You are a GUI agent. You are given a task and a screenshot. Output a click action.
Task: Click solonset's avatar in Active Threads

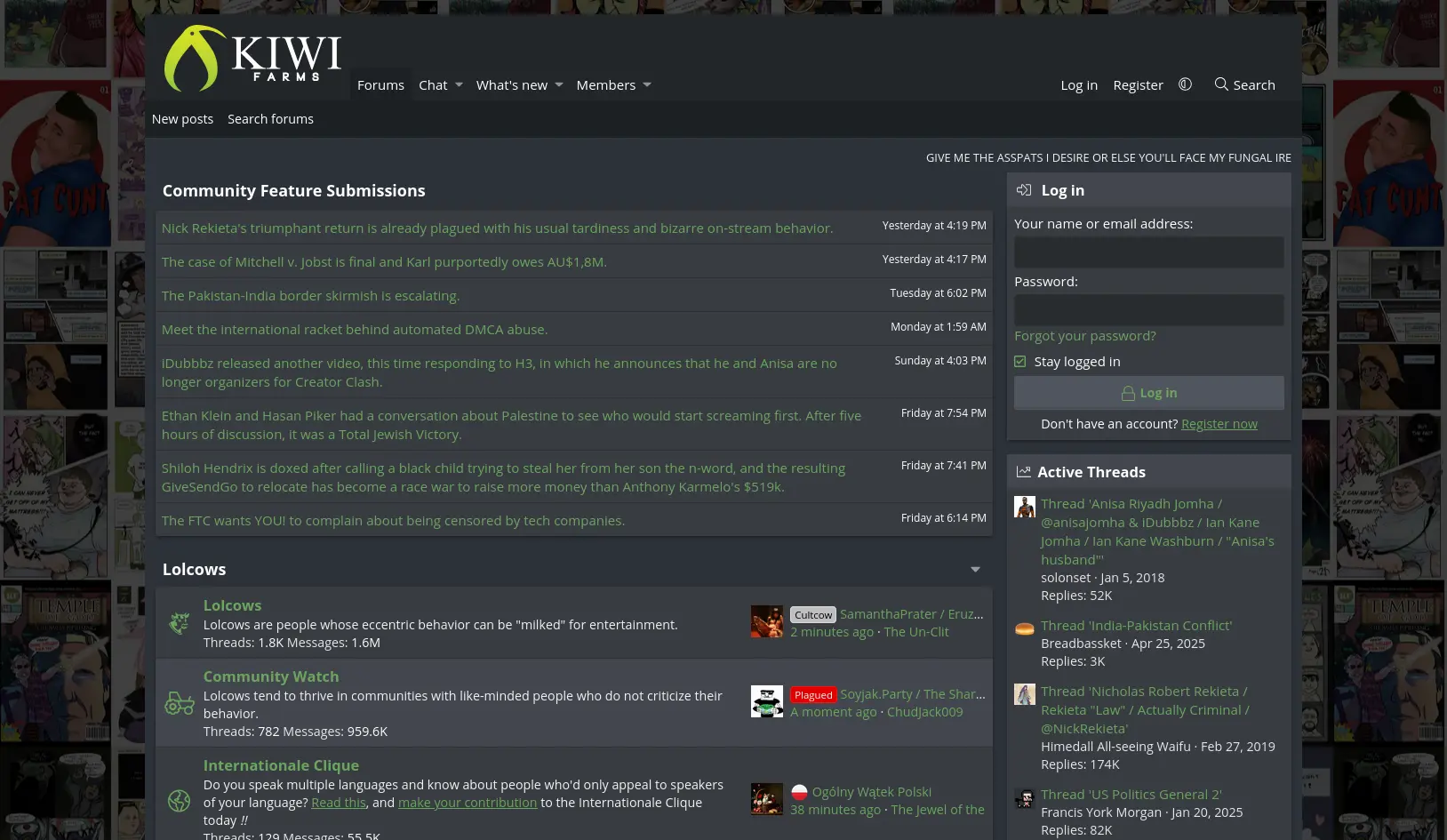coord(1025,507)
